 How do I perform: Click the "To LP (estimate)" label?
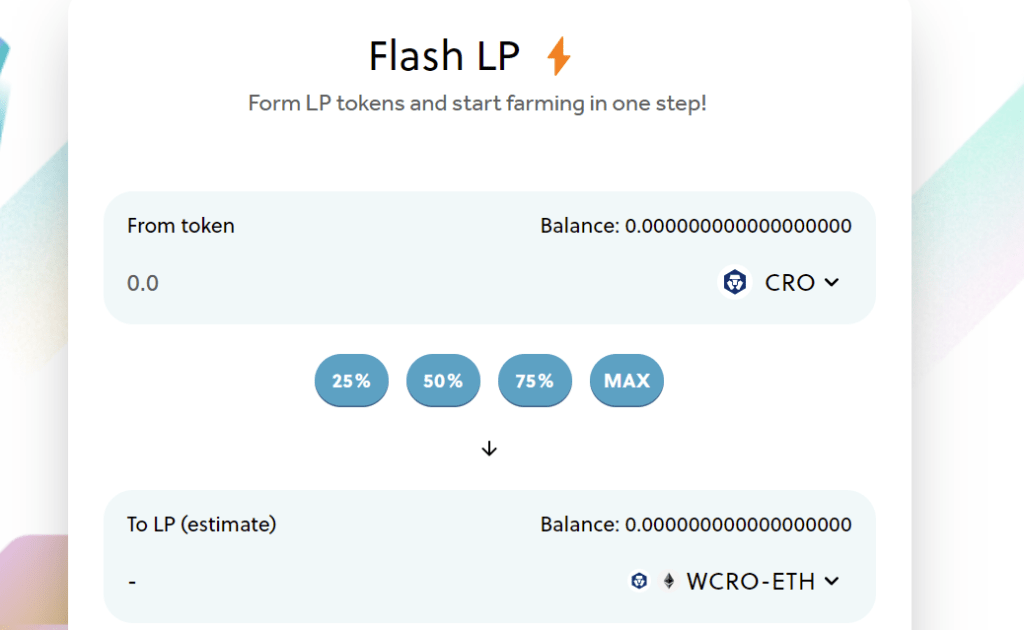coord(202,524)
